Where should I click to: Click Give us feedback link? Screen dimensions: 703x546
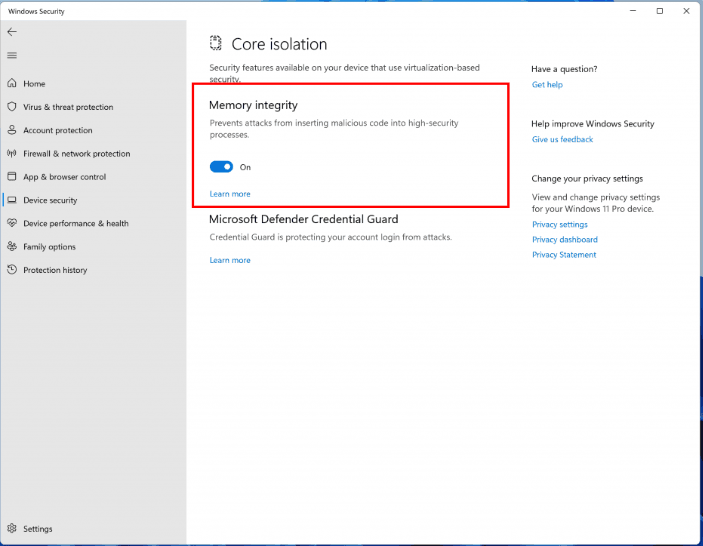pyautogui.click(x=562, y=139)
